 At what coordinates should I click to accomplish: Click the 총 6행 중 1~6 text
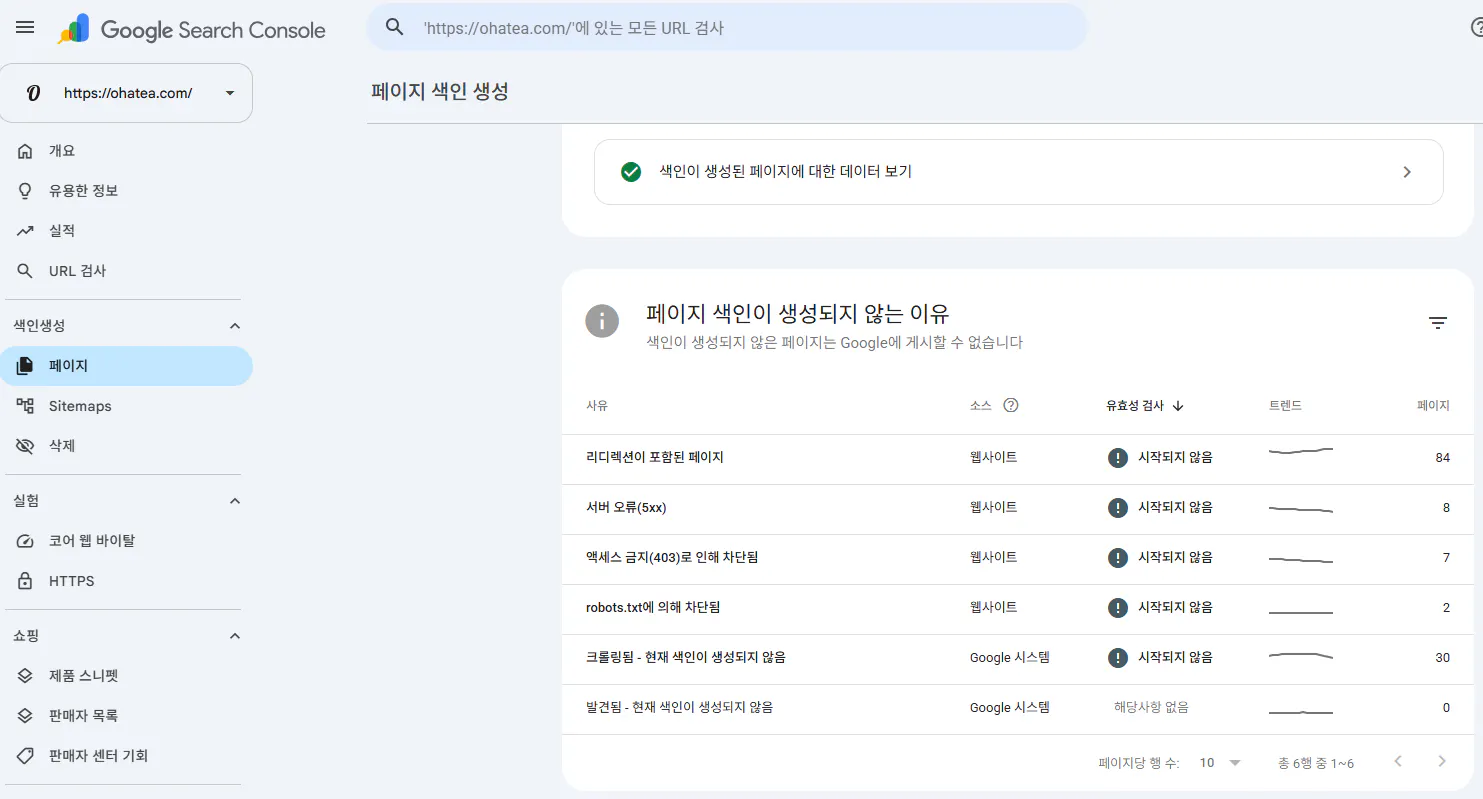pyautogui.click(x=1315, y=763)
